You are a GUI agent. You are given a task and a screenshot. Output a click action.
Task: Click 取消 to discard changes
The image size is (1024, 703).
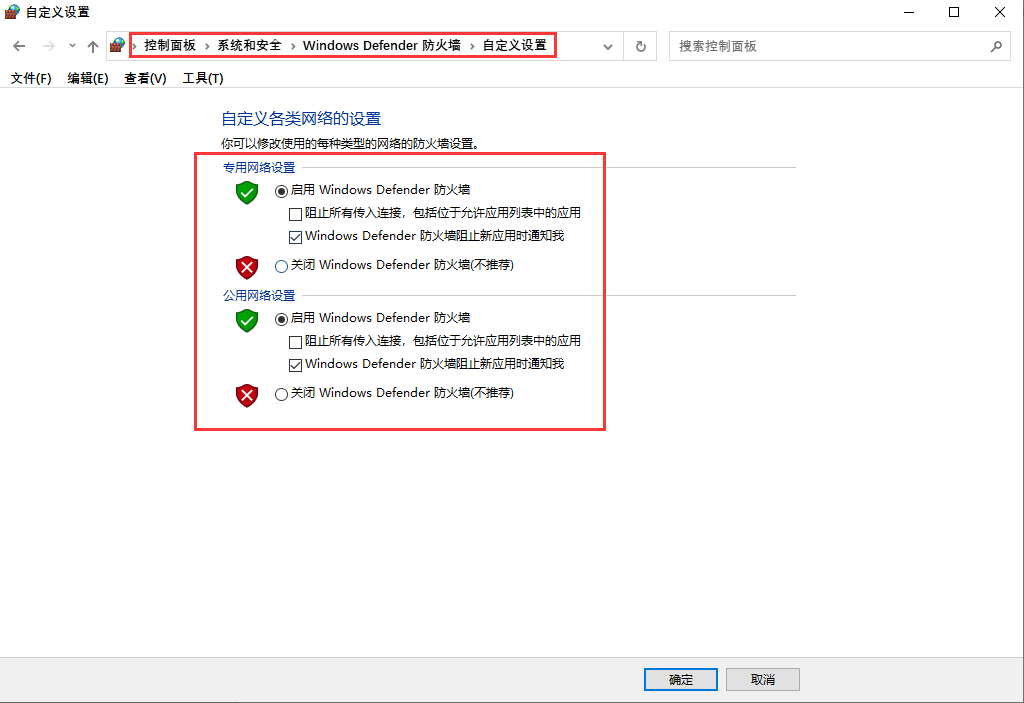[x=762, y=679]
